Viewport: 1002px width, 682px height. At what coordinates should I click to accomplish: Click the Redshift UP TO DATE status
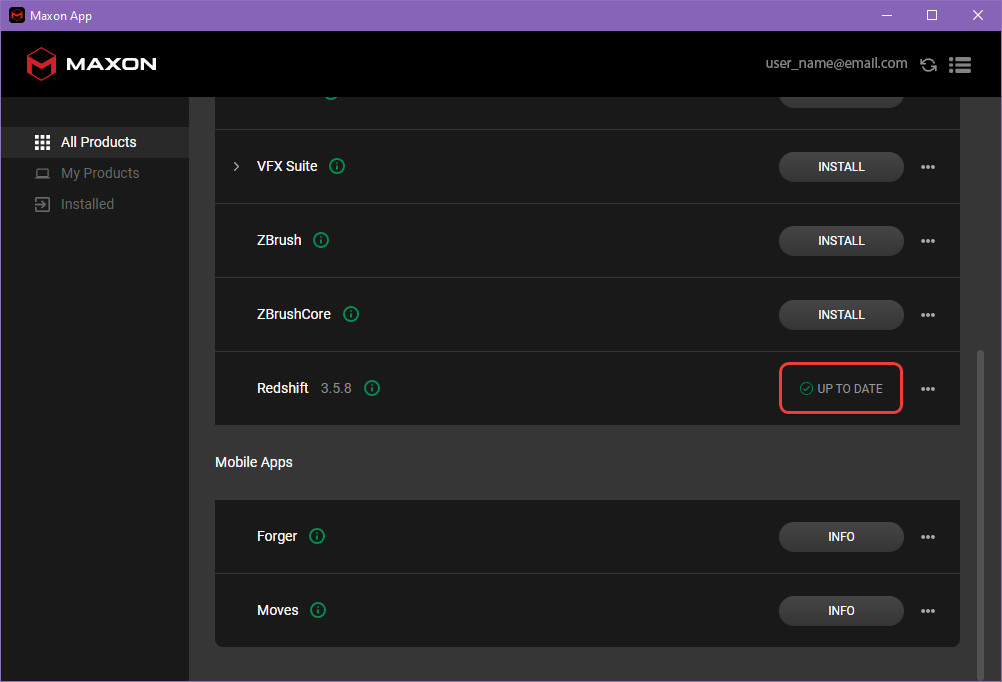coord(841,389)
